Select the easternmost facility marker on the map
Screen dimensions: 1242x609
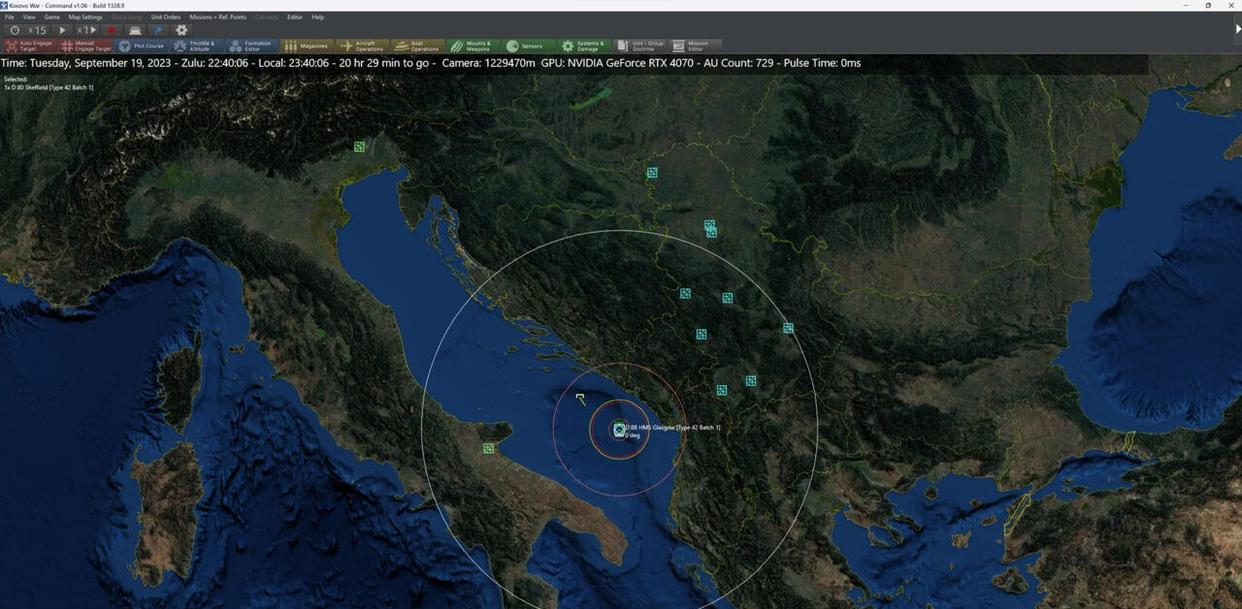pos(788,328)
